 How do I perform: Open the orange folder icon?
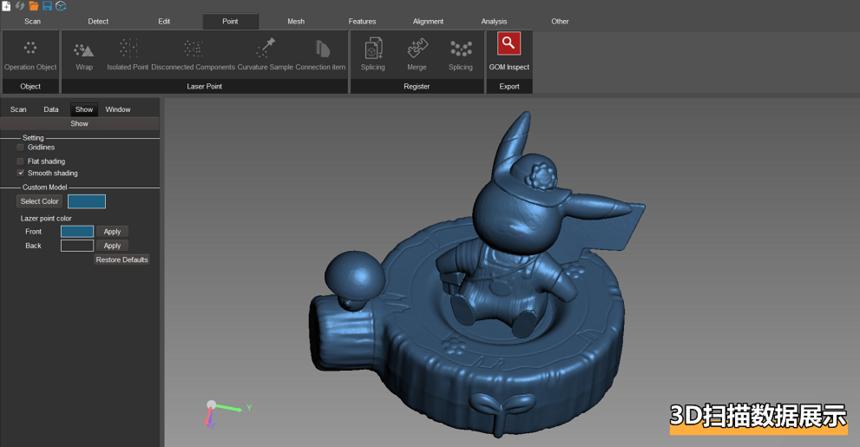click(x=33, y=6)
